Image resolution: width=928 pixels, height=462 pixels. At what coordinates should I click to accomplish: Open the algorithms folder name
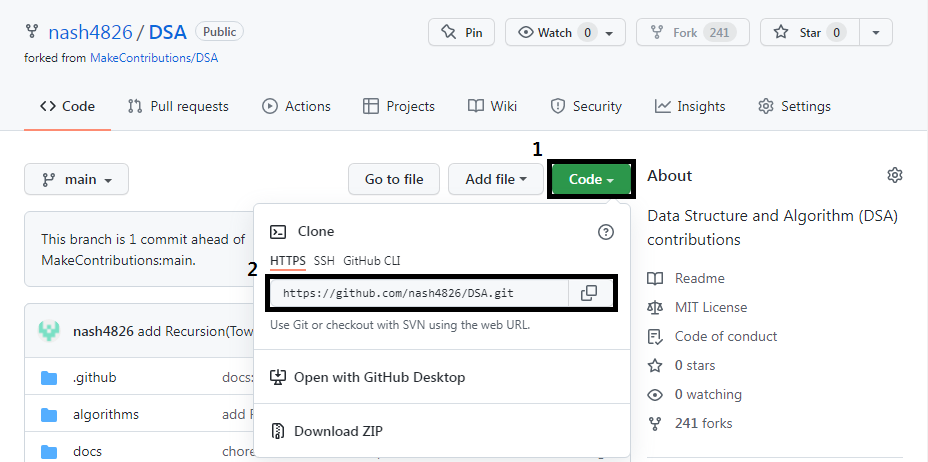click(x=106, y=415)
